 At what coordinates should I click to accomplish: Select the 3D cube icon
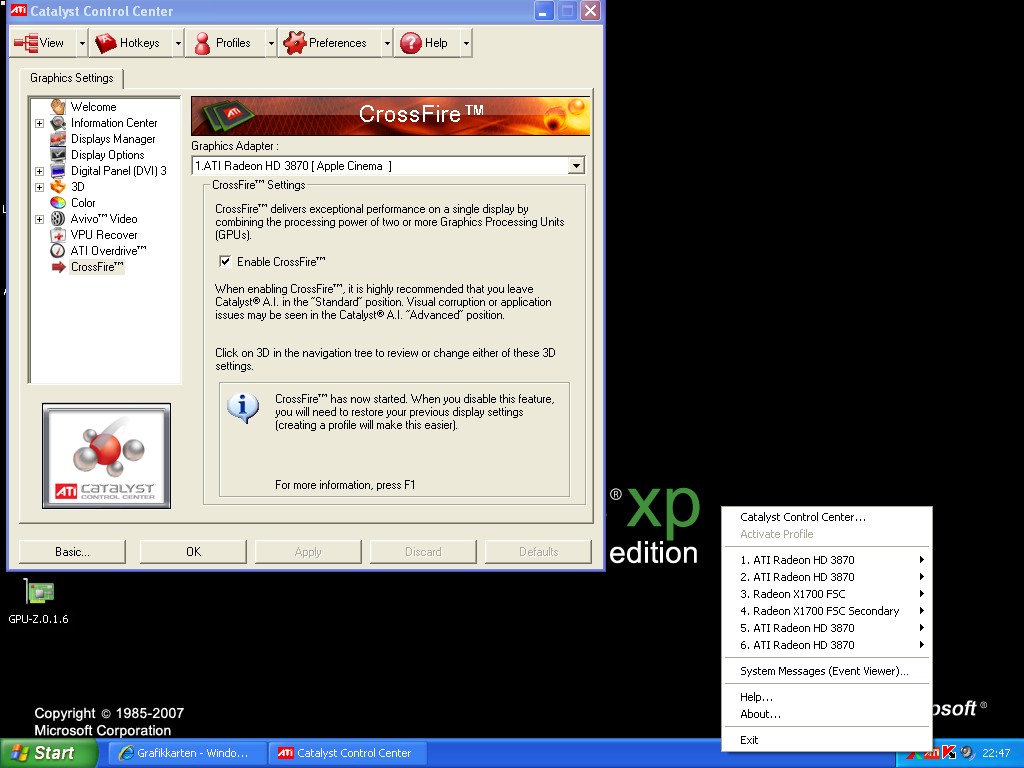pyautogui.click(x=58, y=187)
